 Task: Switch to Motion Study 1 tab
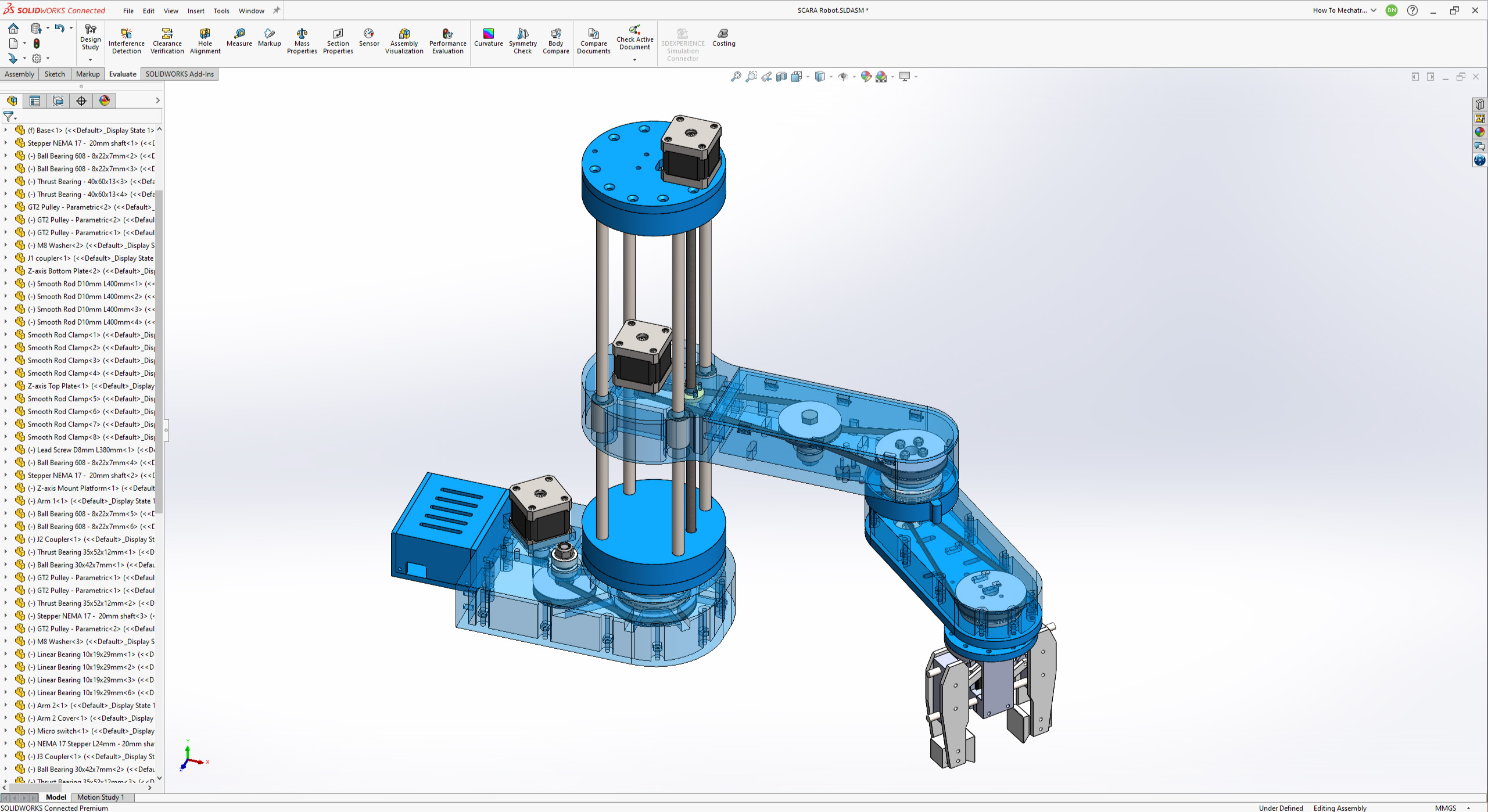click(101, 797)
